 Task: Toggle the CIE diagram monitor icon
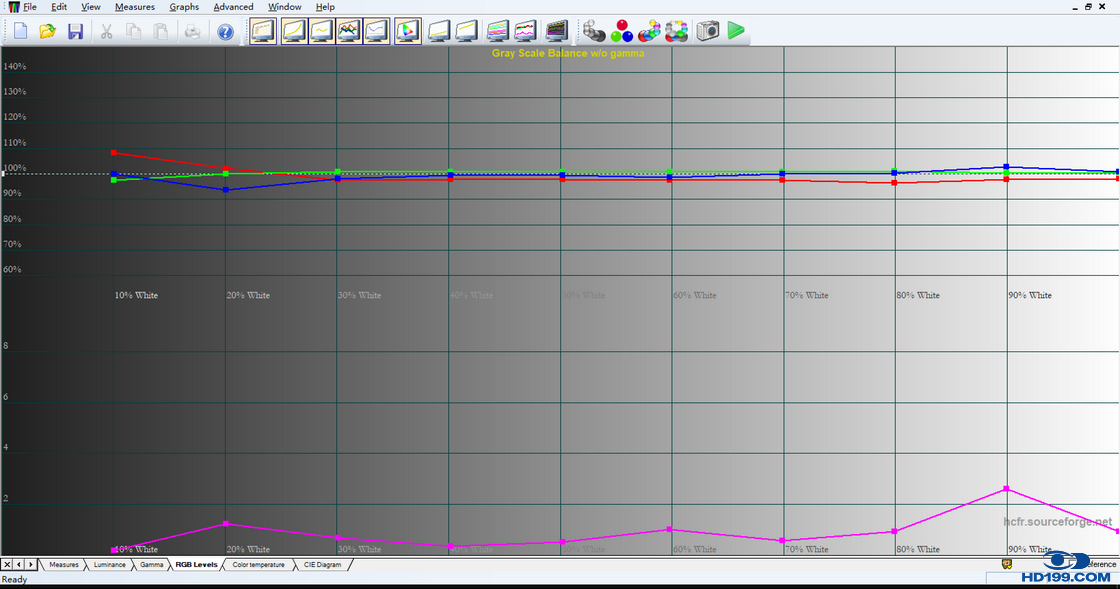(407, 31)
